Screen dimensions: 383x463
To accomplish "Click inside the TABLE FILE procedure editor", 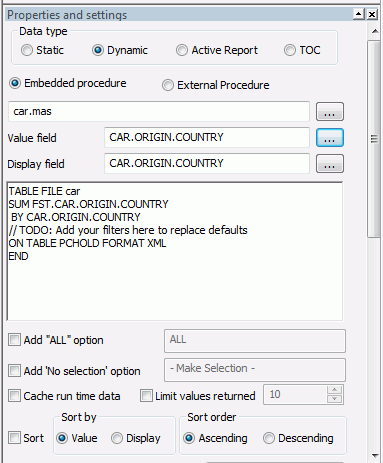I will tap(175, 251).
